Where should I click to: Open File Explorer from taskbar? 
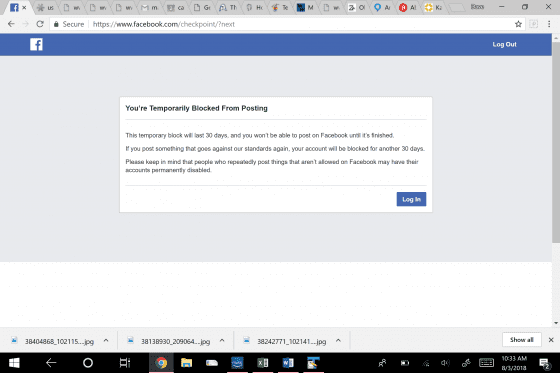pyautogui.click(x=186, y=363)
